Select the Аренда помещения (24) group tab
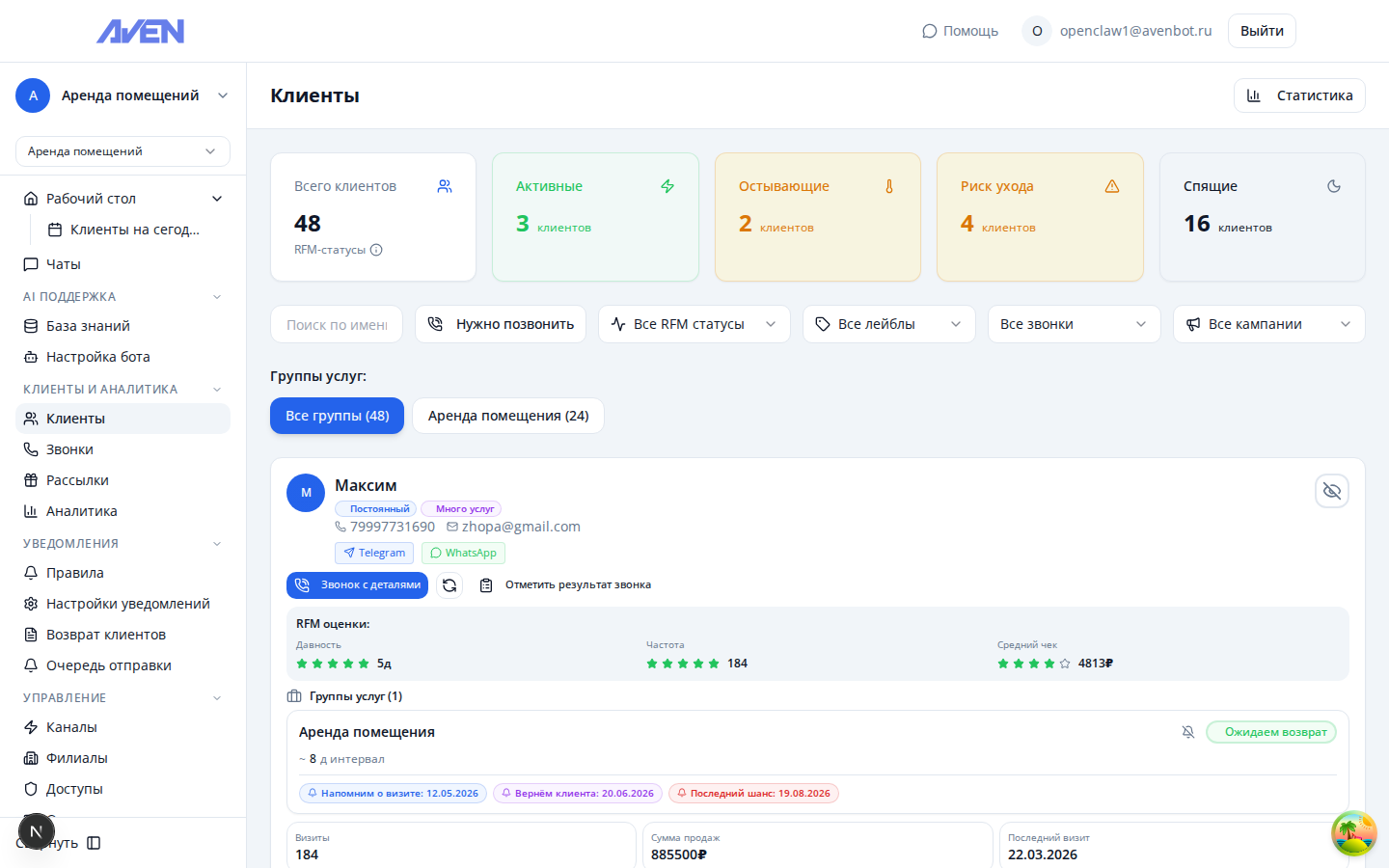The image size is (1389, 868). 507,416
